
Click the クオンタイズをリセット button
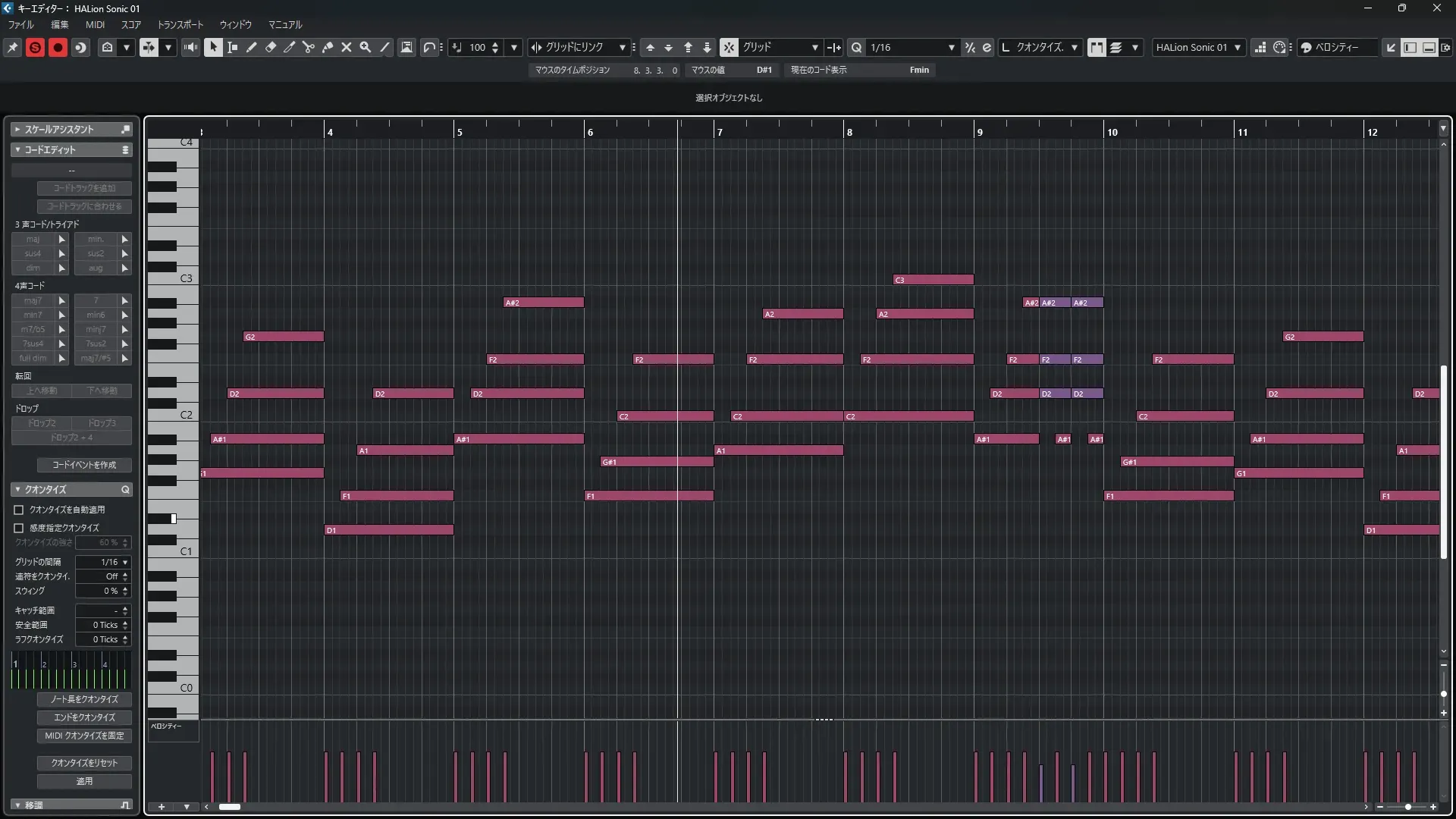tap(84, 763)
